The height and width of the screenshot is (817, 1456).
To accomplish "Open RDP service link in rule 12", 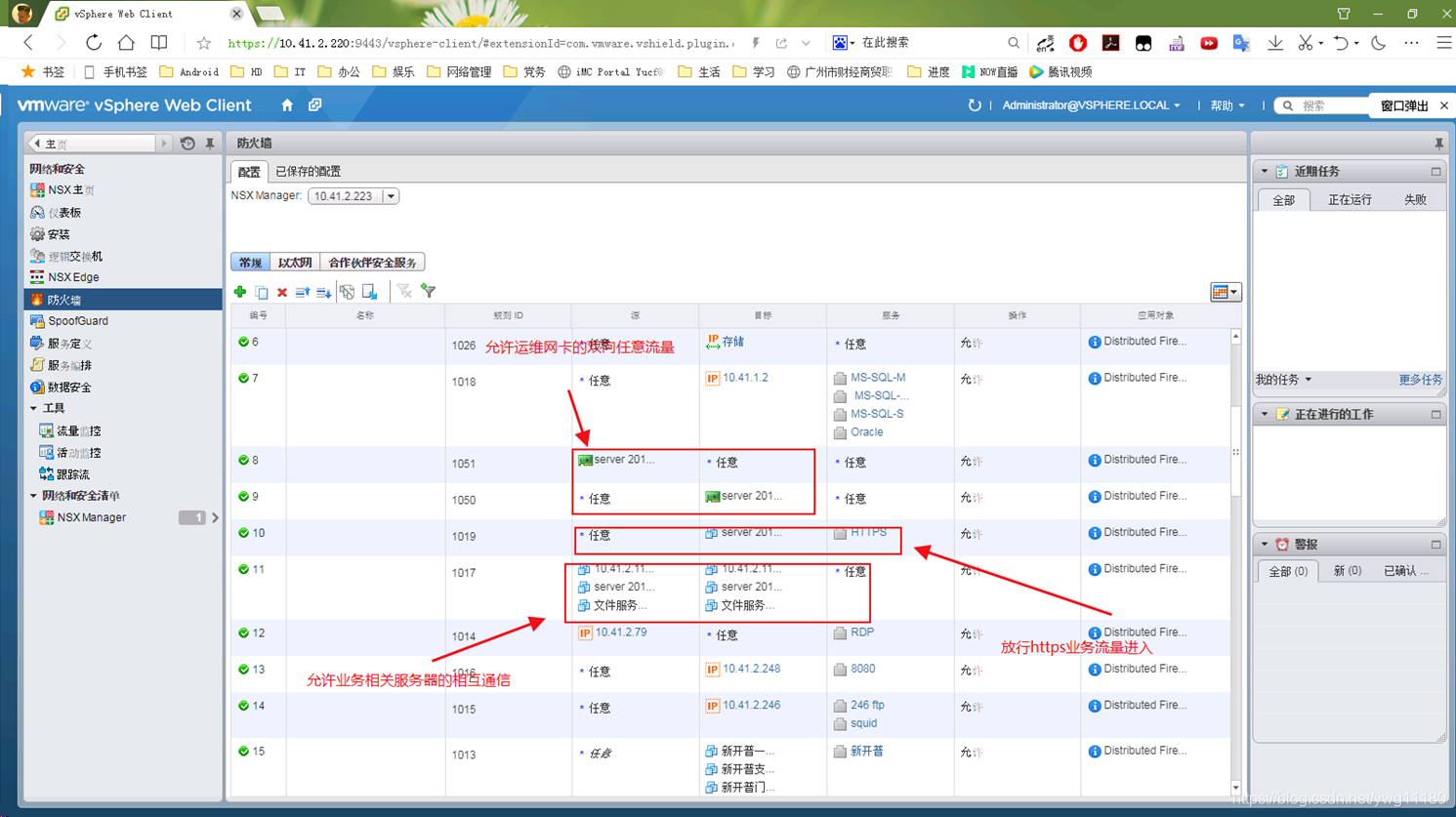I will (x=862, y=633).
